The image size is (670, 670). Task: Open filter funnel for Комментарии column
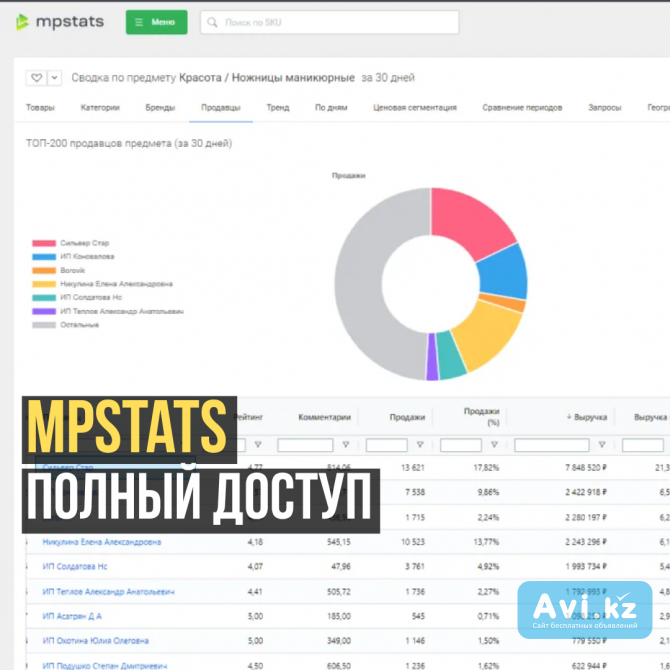point(346,445)
